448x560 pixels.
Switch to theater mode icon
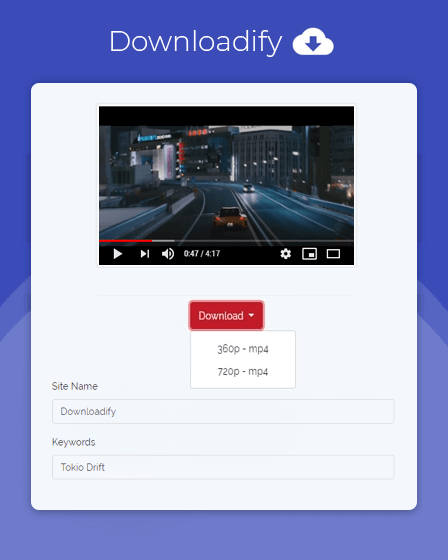click(x=333, y=254)
